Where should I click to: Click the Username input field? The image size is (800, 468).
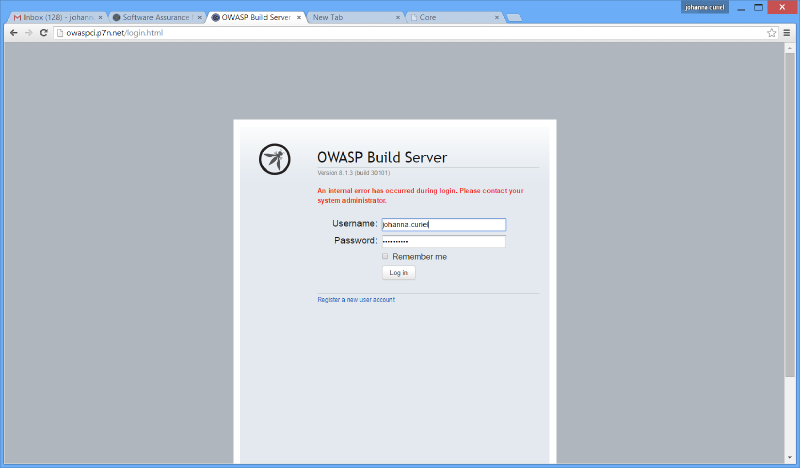443,224
